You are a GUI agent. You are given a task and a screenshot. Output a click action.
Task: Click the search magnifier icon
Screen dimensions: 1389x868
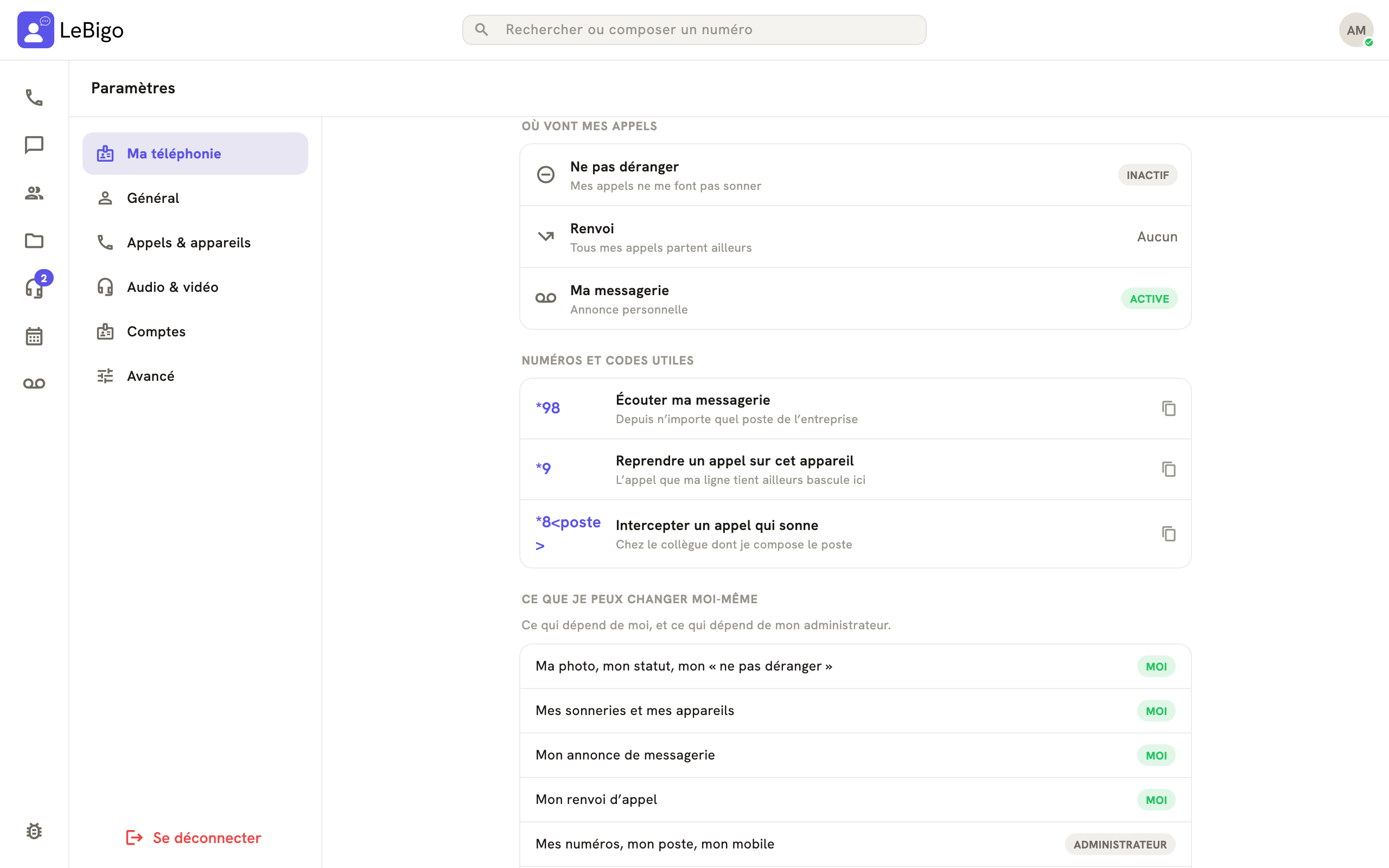(x=482, y=30)
